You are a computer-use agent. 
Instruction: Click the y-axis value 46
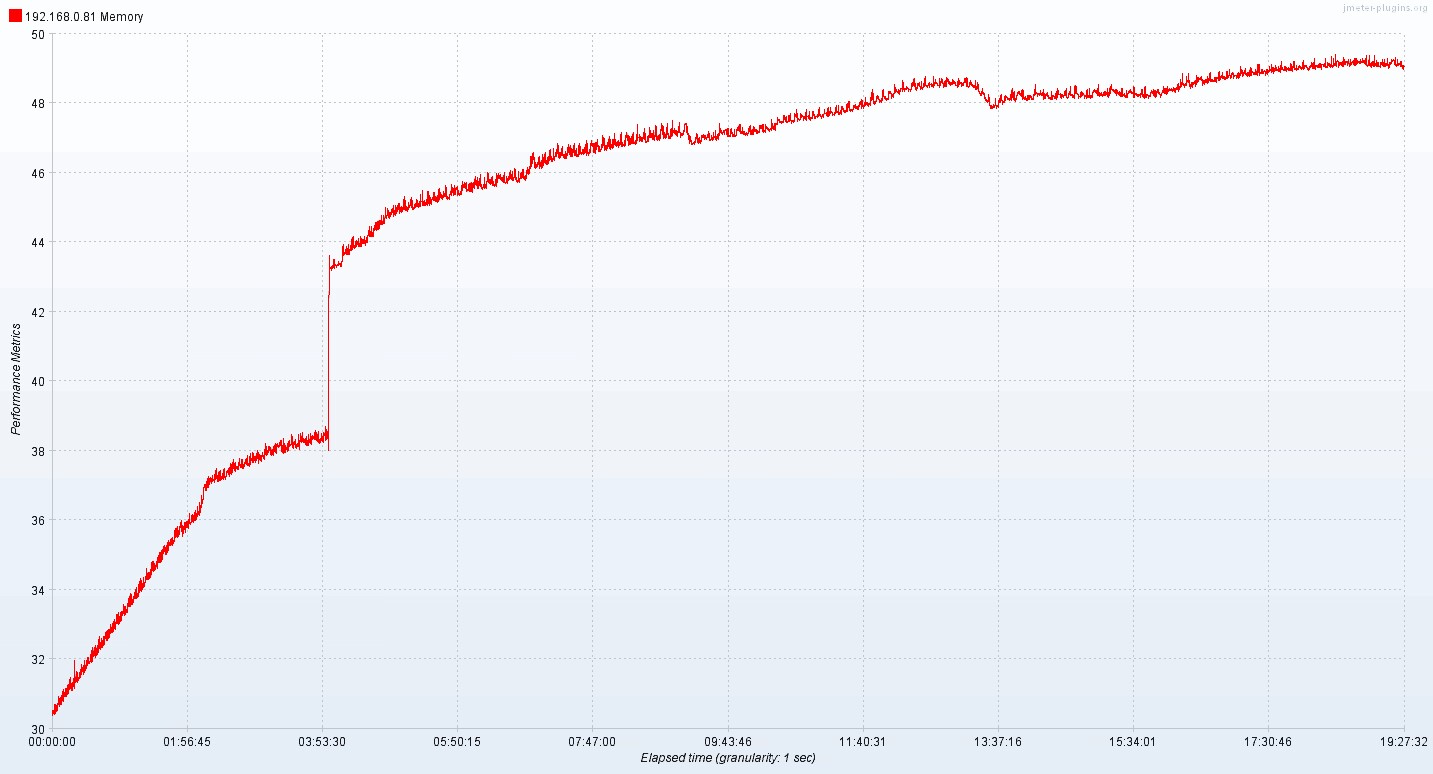click(39, 173)
